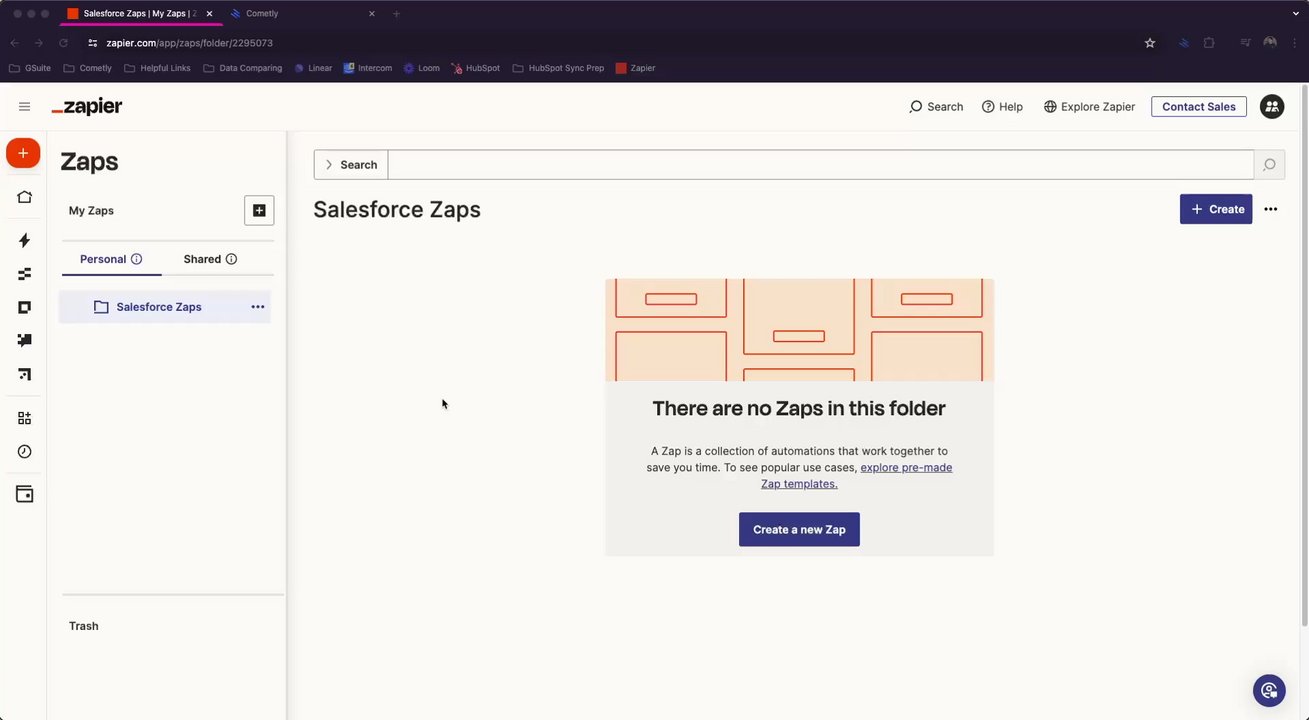Image resolution: width=1309 pixels, height=720 pixels.
Task: Click the Zapier logo
Action: [x=87, y=107]
